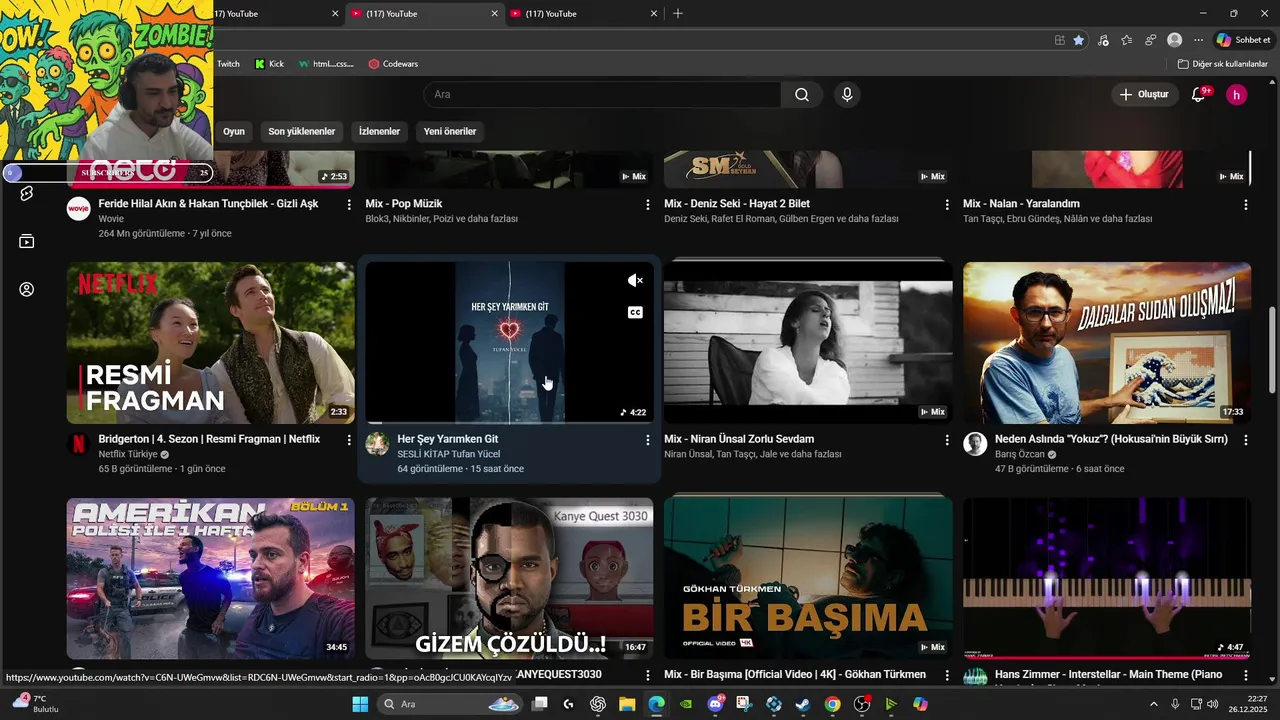1280x720 pixels.
Task: Toggle captions on Her Şey Yarımken Git preview
Action: (635, 313)
